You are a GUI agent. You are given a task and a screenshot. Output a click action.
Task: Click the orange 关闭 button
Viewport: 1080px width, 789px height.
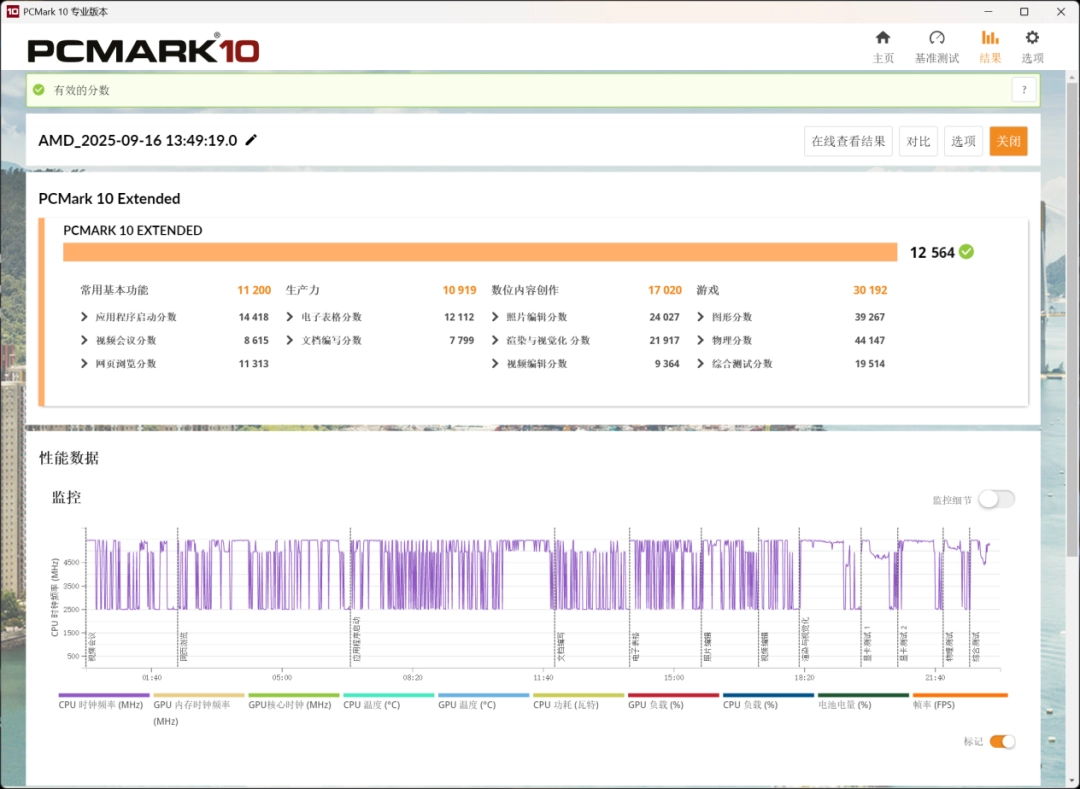[1008, 141]
